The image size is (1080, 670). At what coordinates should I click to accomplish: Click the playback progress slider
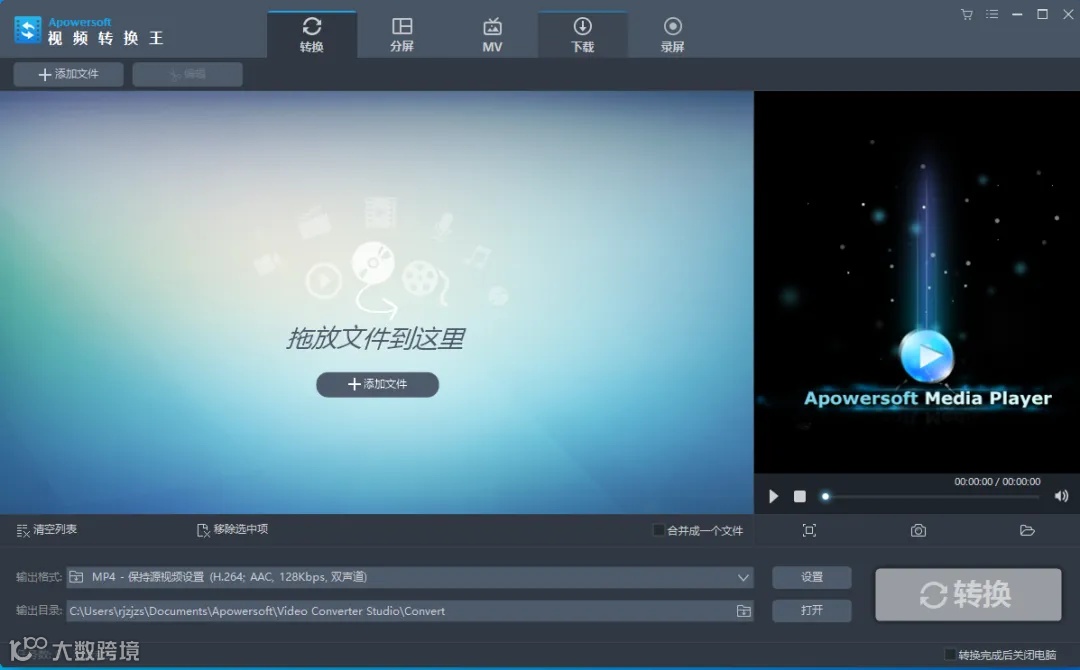click(x=931, y=496)
